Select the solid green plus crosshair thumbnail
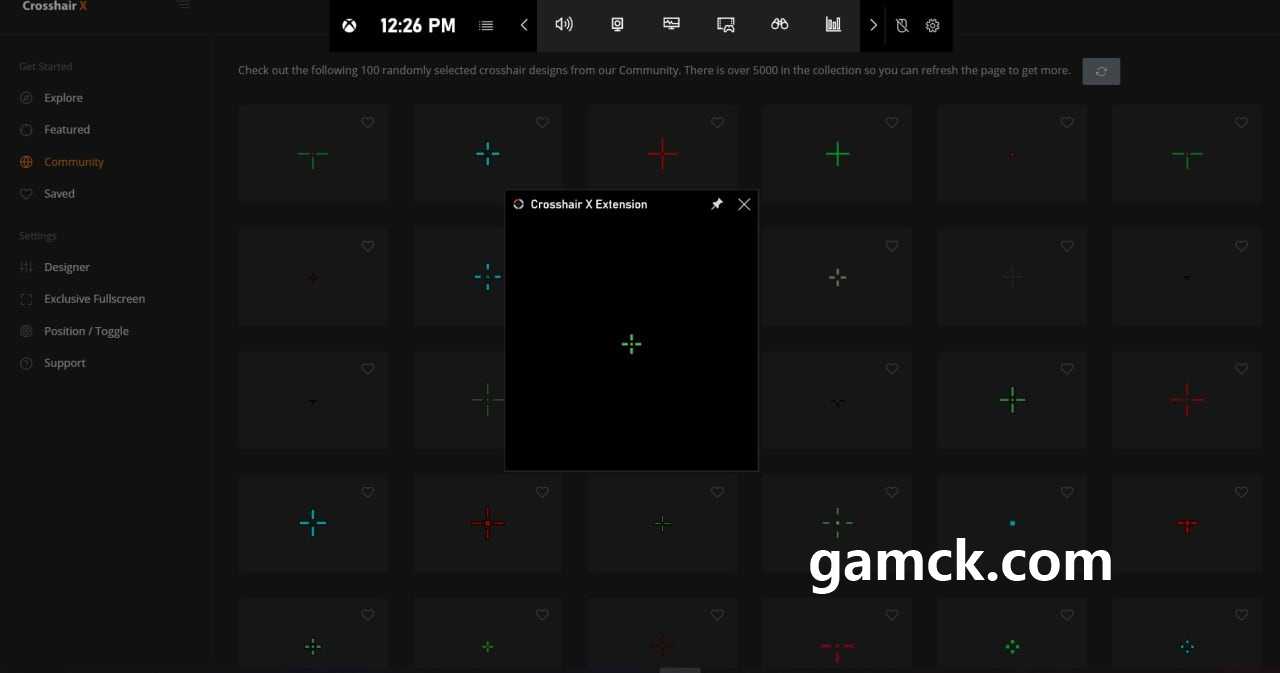The height and width of the screenshot is (673, 1280). (837, 154)
